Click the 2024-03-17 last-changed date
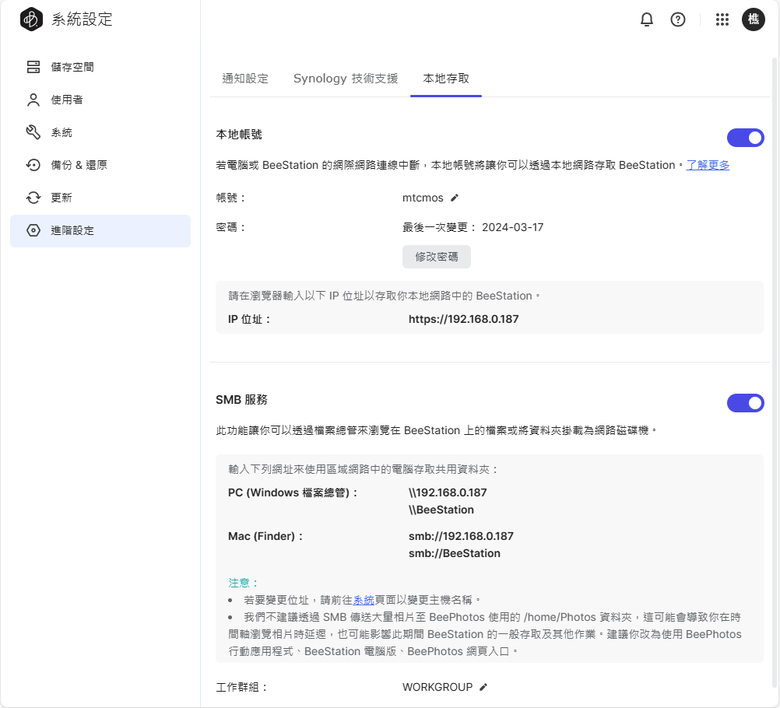780x708 pixels. coord(513,227)
